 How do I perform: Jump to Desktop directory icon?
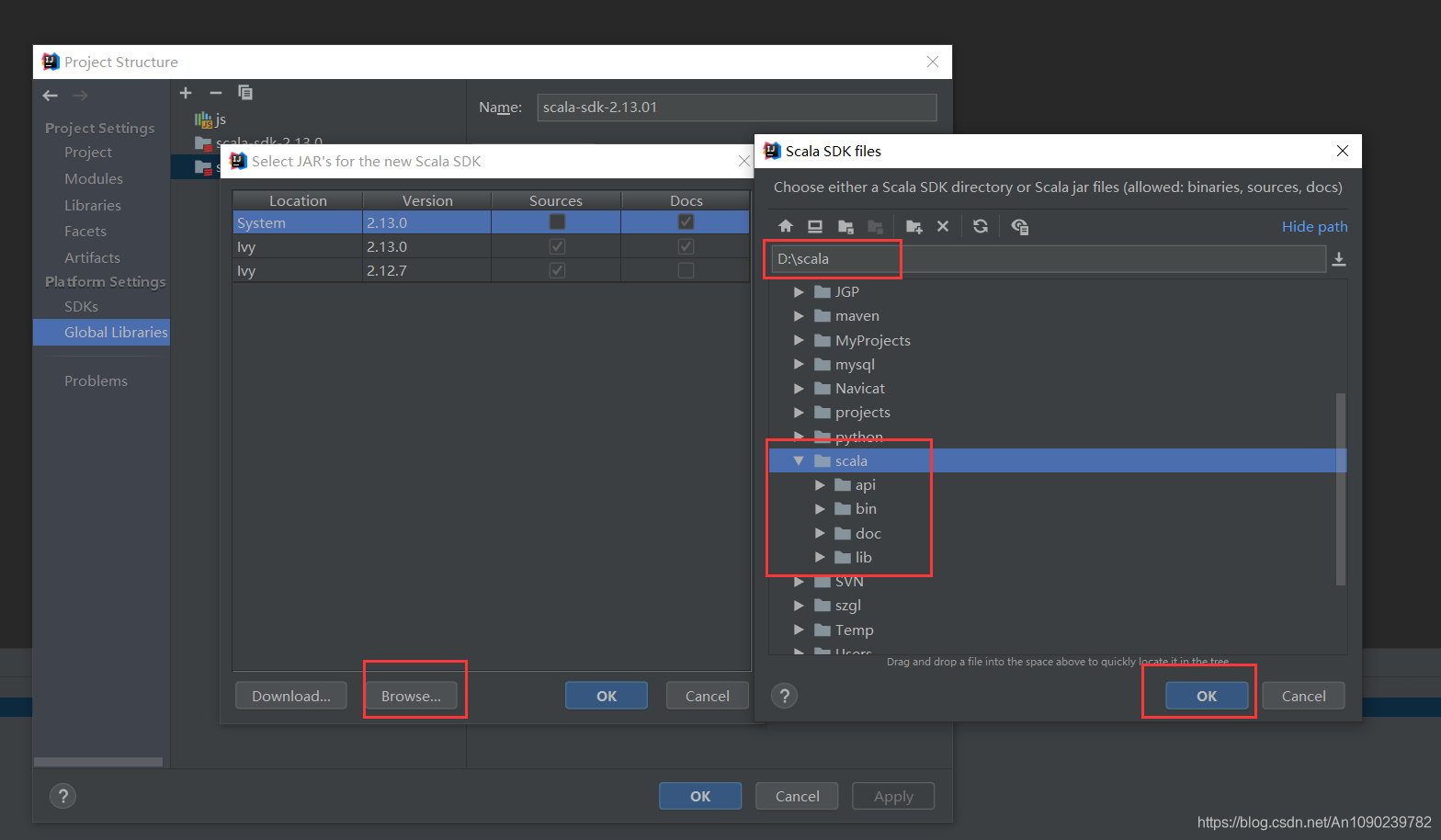click(815, 226)
